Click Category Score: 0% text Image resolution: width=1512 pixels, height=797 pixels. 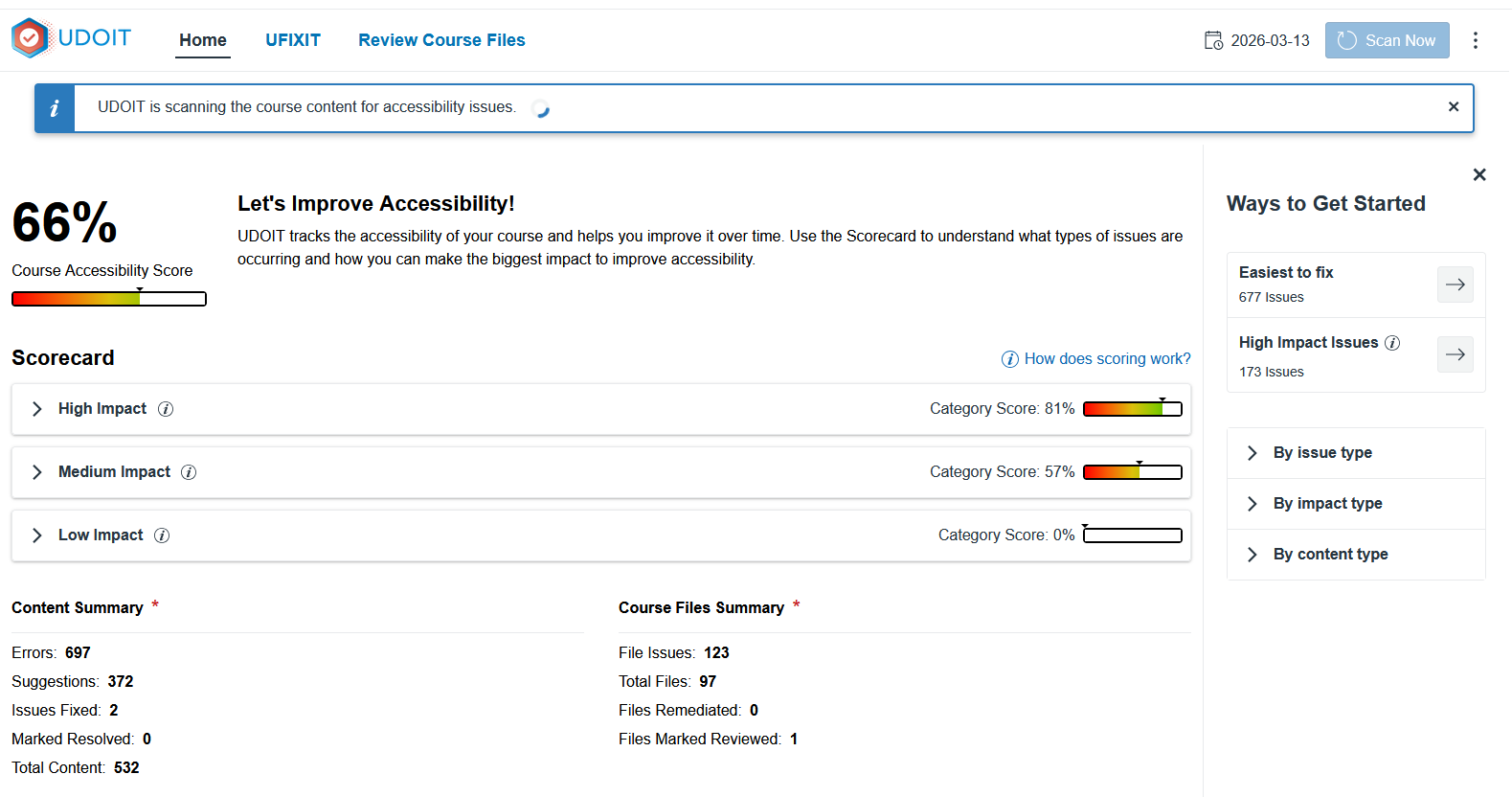point(1006,535)
